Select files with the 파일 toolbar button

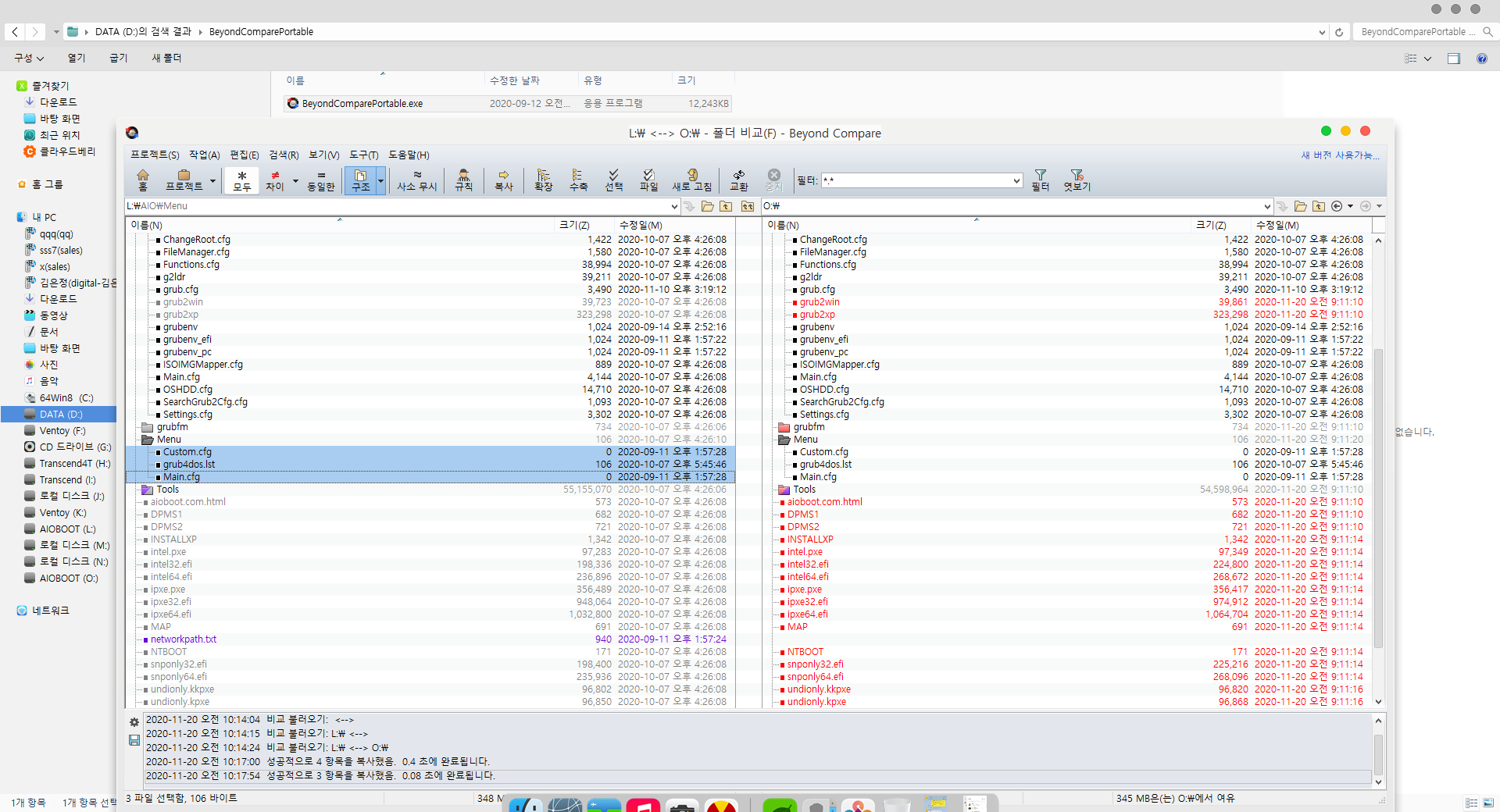click(x=649, y=180)
